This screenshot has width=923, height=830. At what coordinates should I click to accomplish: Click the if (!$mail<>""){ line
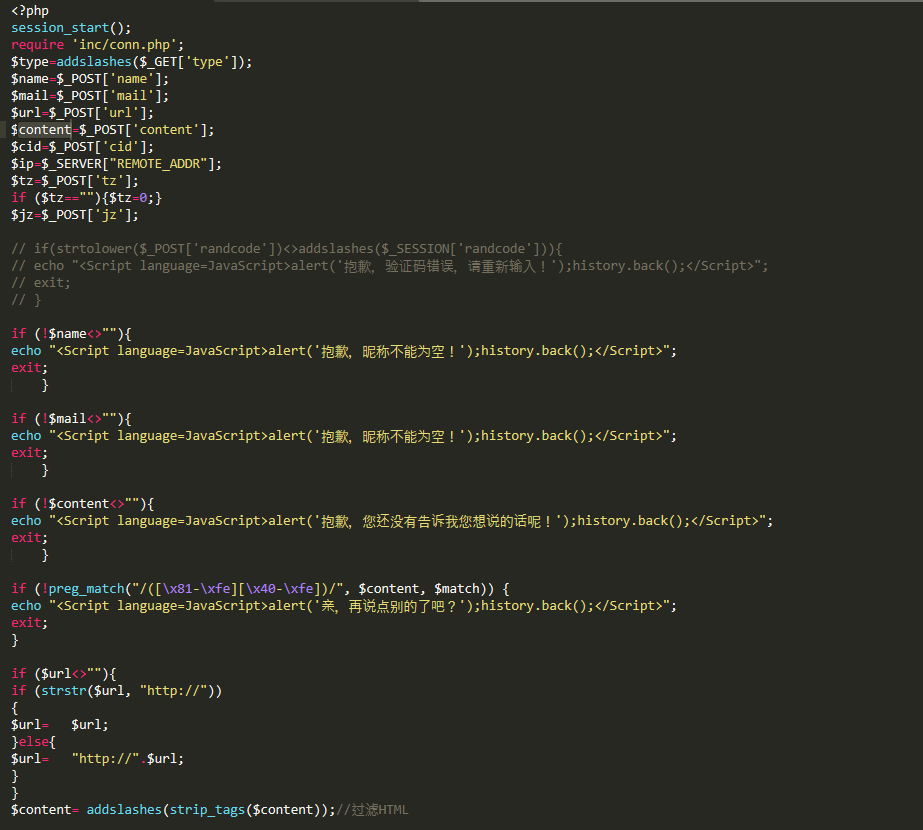[x=71, y=419]
